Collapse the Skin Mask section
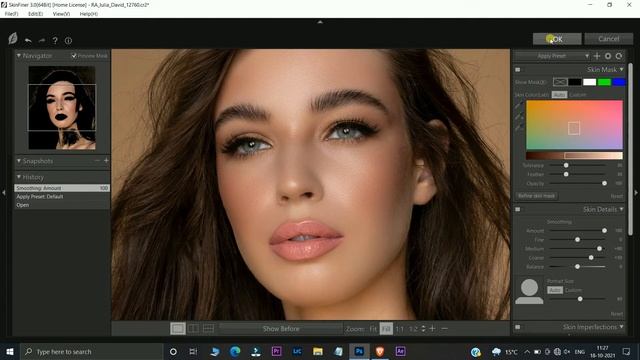 tap(621, 69)
